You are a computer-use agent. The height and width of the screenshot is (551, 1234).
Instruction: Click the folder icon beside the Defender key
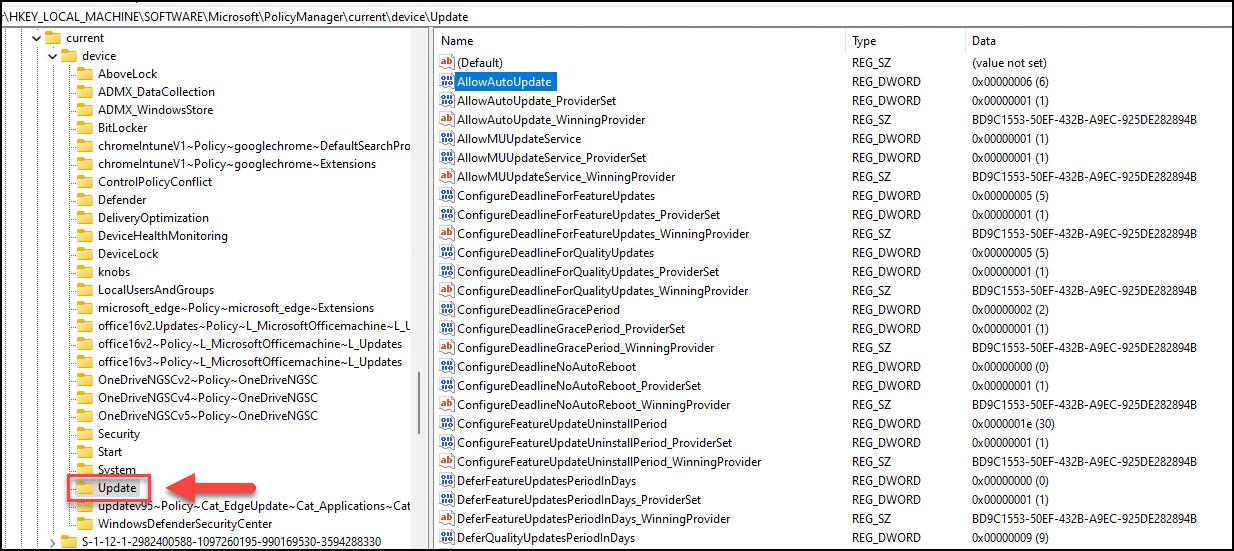(85, 200)
